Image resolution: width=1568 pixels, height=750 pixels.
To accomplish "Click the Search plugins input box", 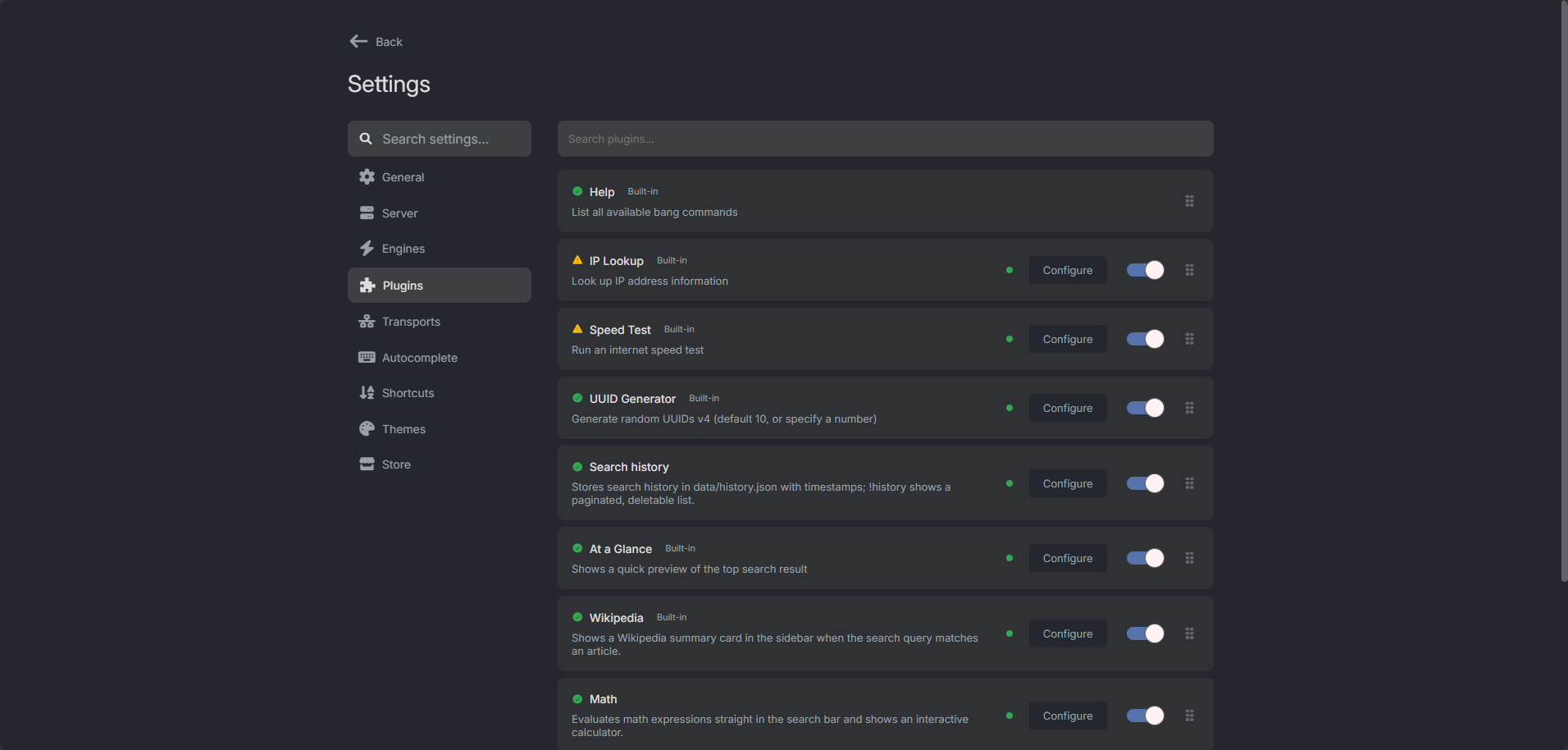I will click(886, 139).
